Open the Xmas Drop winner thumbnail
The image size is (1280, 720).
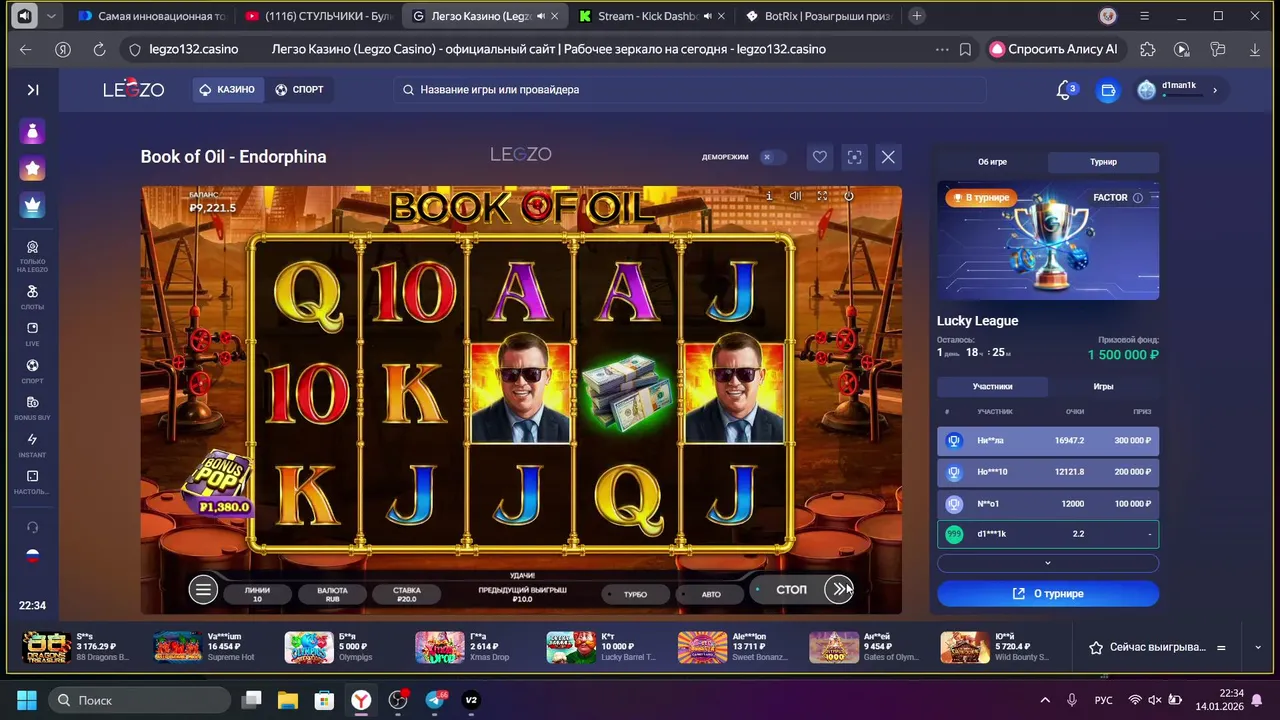pyautogui.click(x=440, y=648)
